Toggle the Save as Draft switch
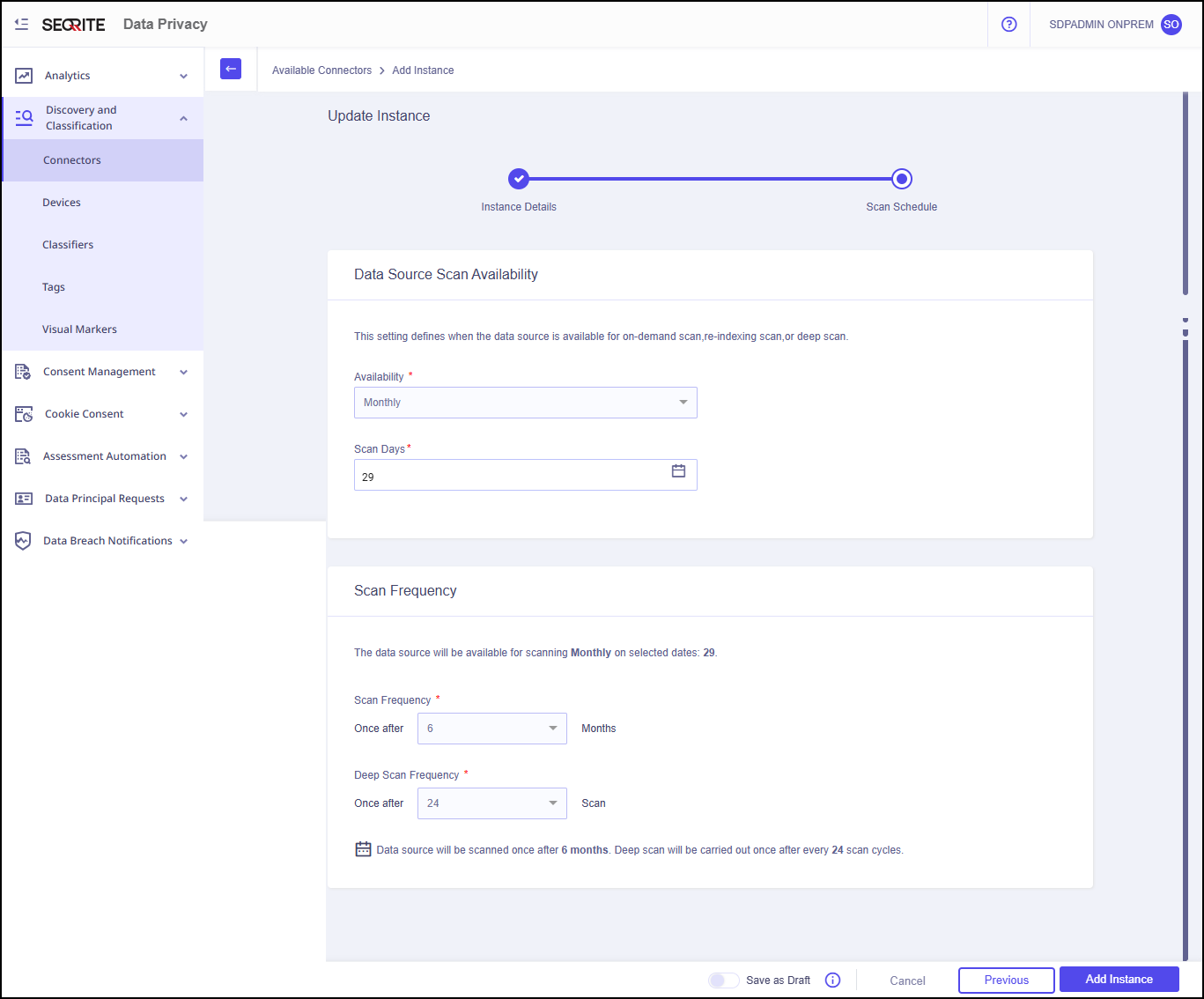The image size is (1204, 999). point(723,980)
